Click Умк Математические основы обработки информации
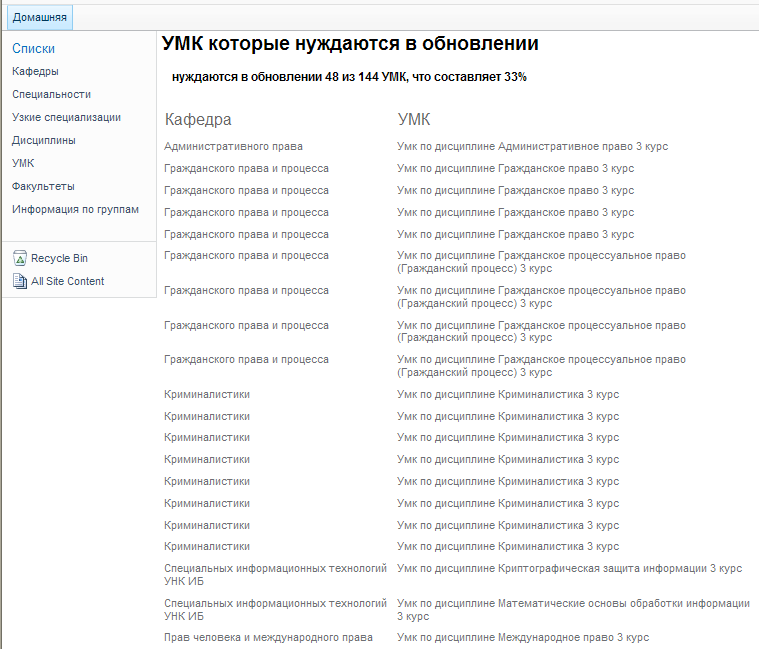The image size is (759, 649). pyautogui.click(x=573, y=610)
